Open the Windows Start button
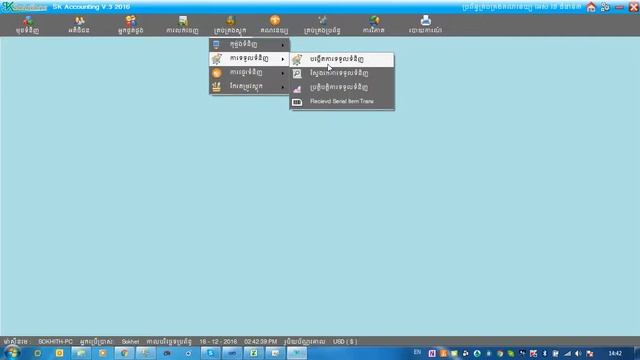The height and width of the screenshot is (360, 640). click(12, 353)
